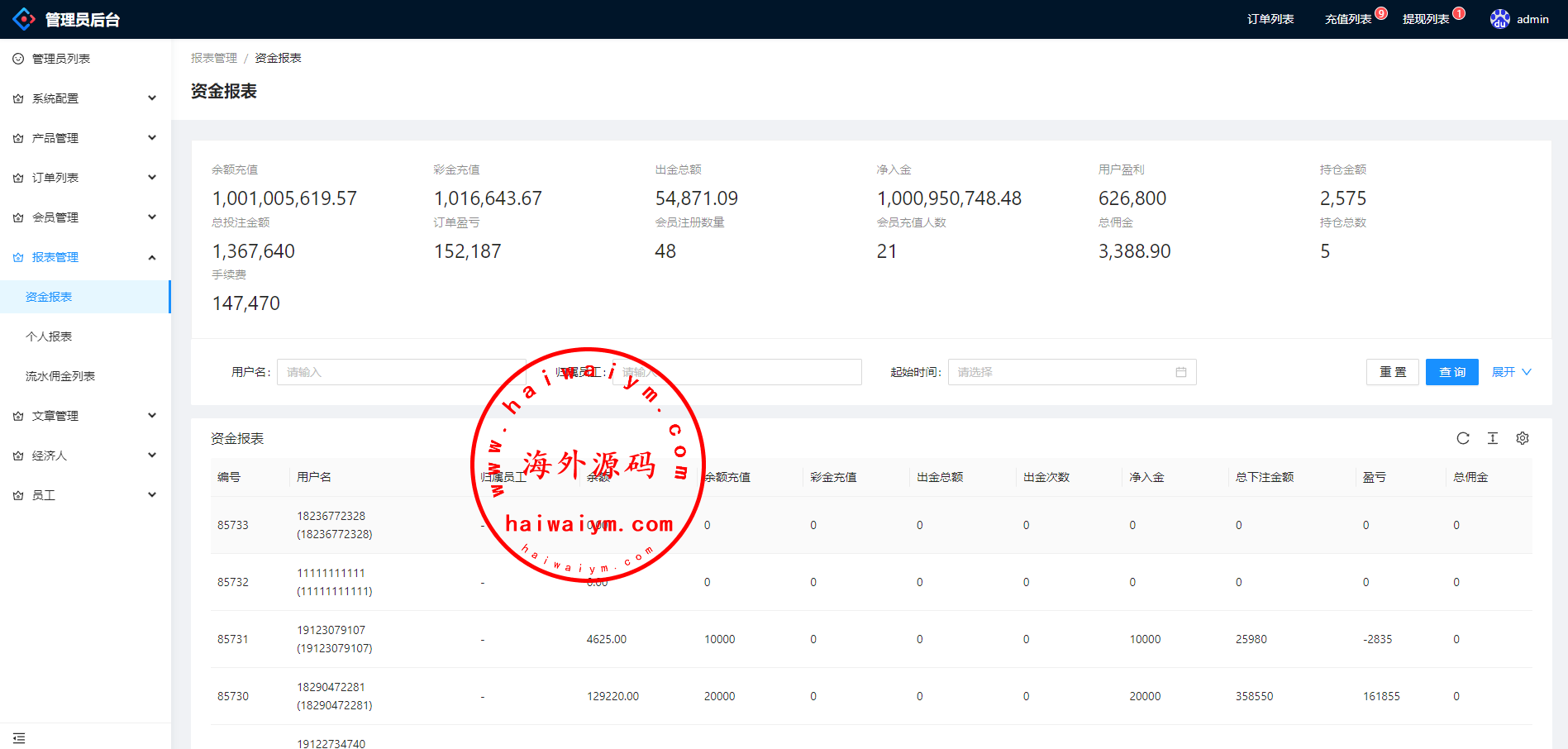
Task: Open the table density (row height) icon
Action: (1492, 438)
